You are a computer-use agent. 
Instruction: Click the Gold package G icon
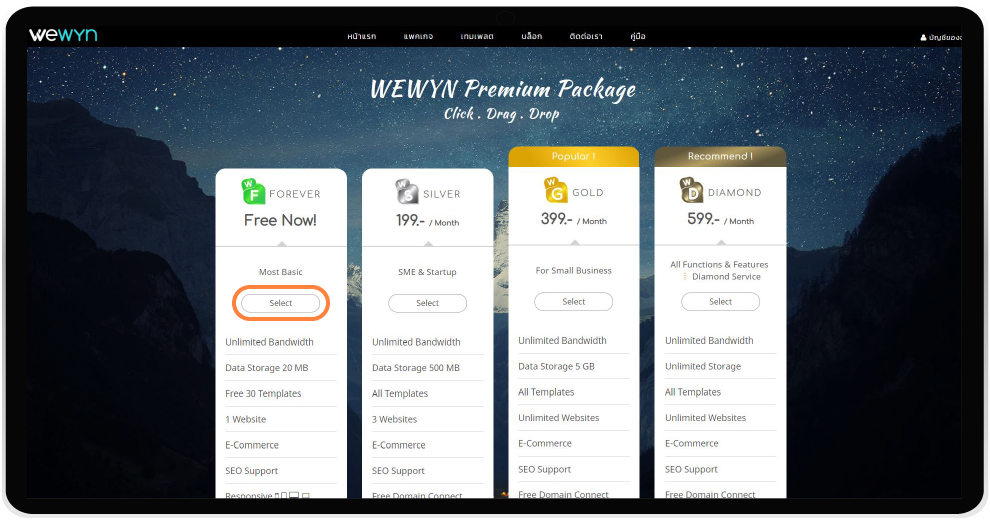pyautogui.click(x=556, y=190)
